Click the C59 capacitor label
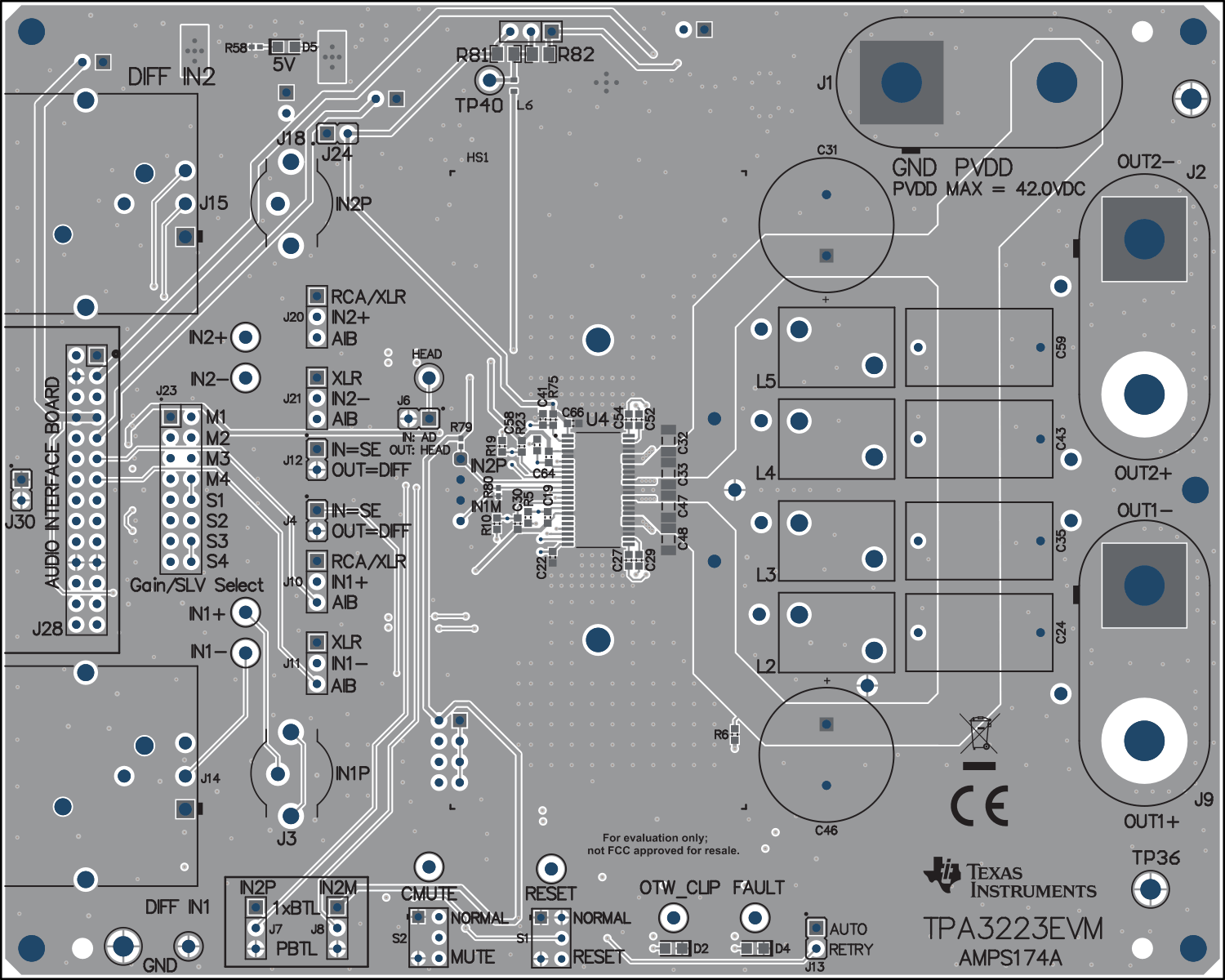 (1062, 348)
